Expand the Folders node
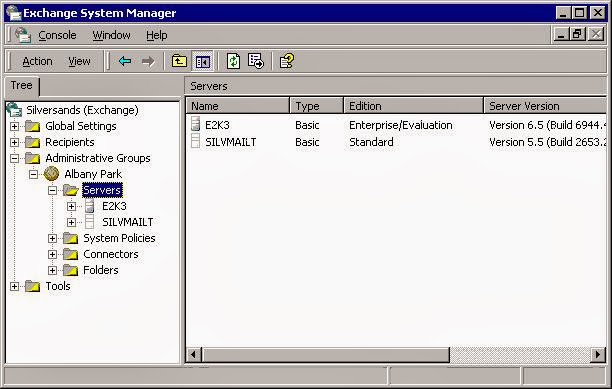The image size is (612, 389). tap(52, 270)
